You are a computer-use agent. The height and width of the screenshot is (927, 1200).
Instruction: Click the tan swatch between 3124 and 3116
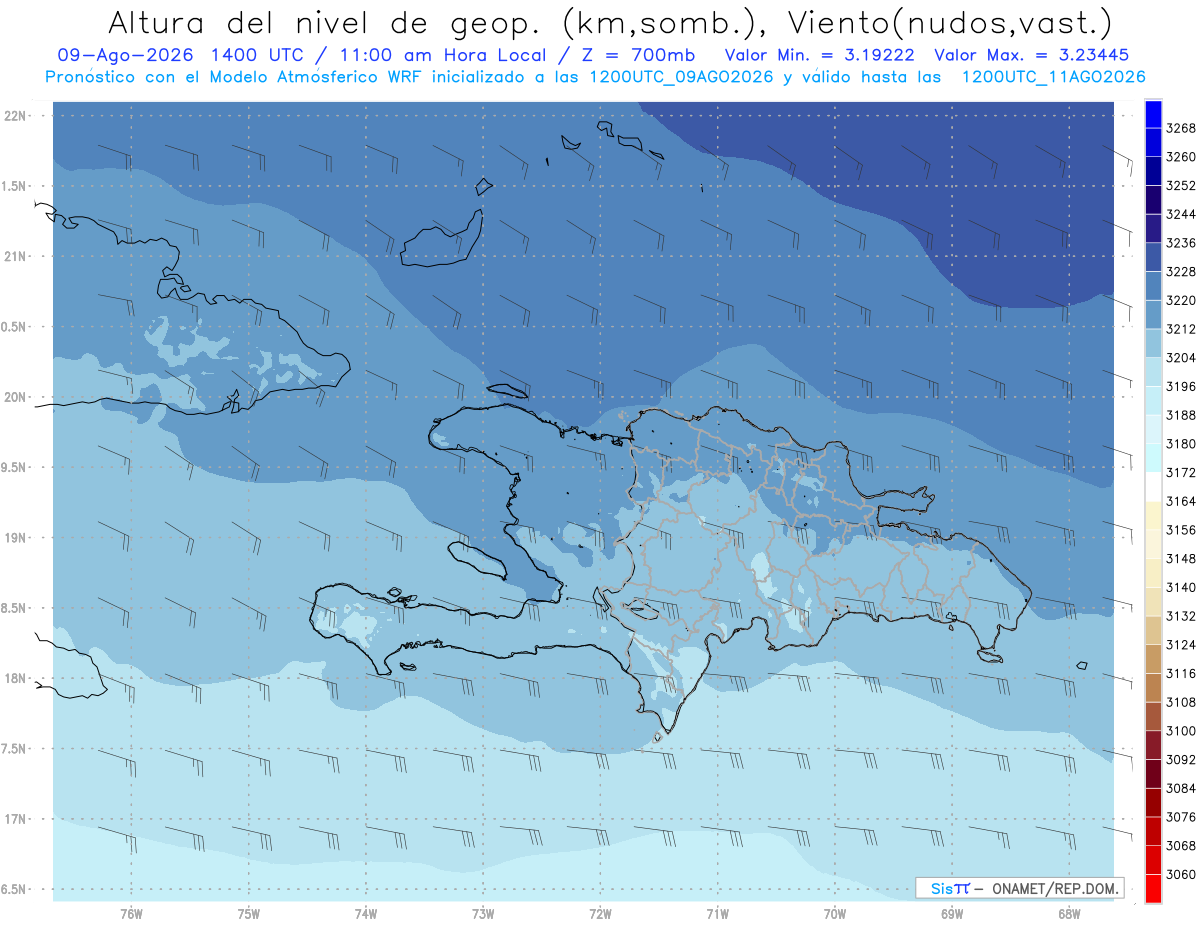click(1153, 659)
